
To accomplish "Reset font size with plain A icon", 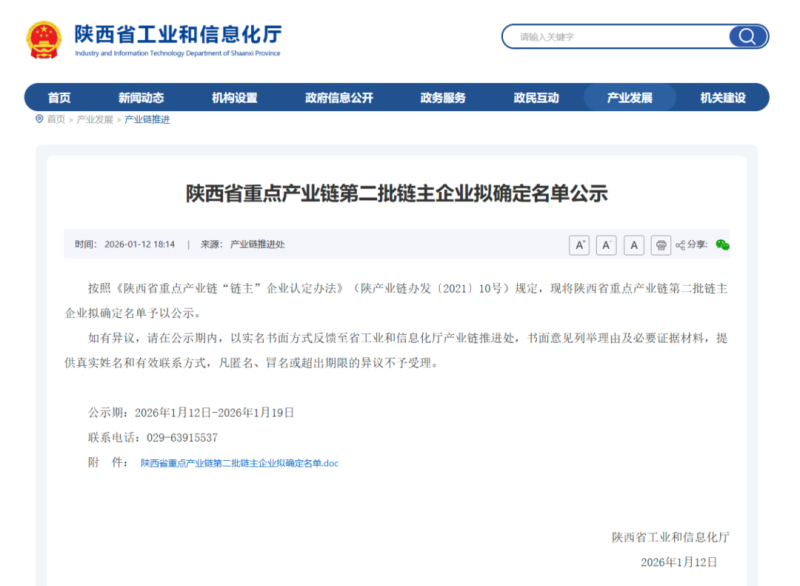I will pyautogui.click(x=633, y=245).
